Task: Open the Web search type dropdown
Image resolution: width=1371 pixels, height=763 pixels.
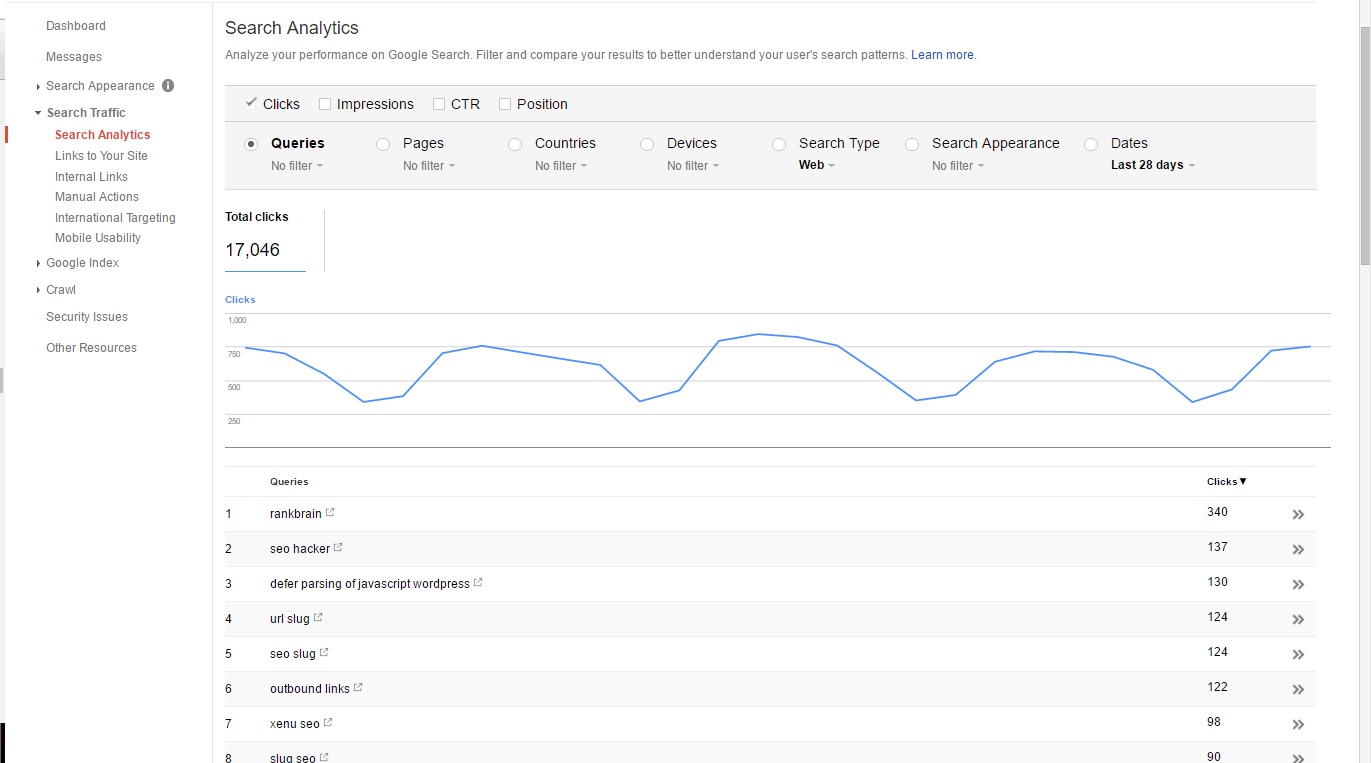Action: click(x=816, y=166)
